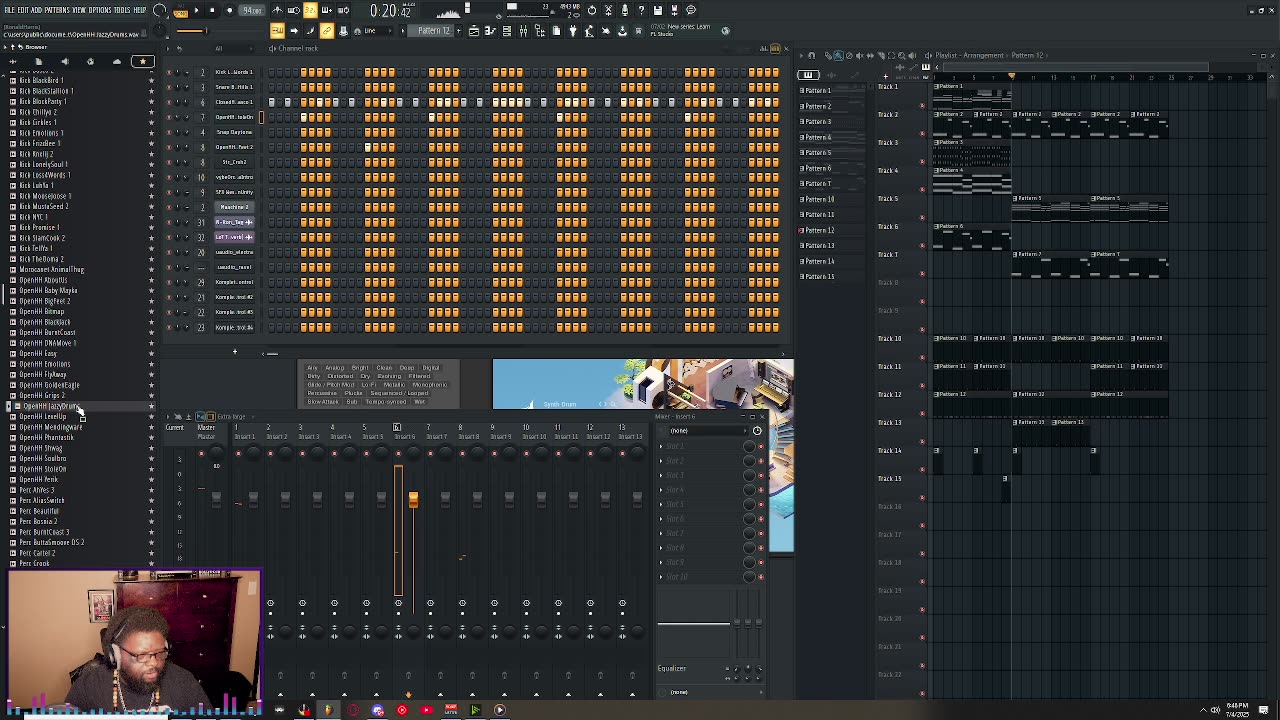Screen dimensions: 1280x720
Task: Open the OPTIONS menu
Action: tap(100, 10)
